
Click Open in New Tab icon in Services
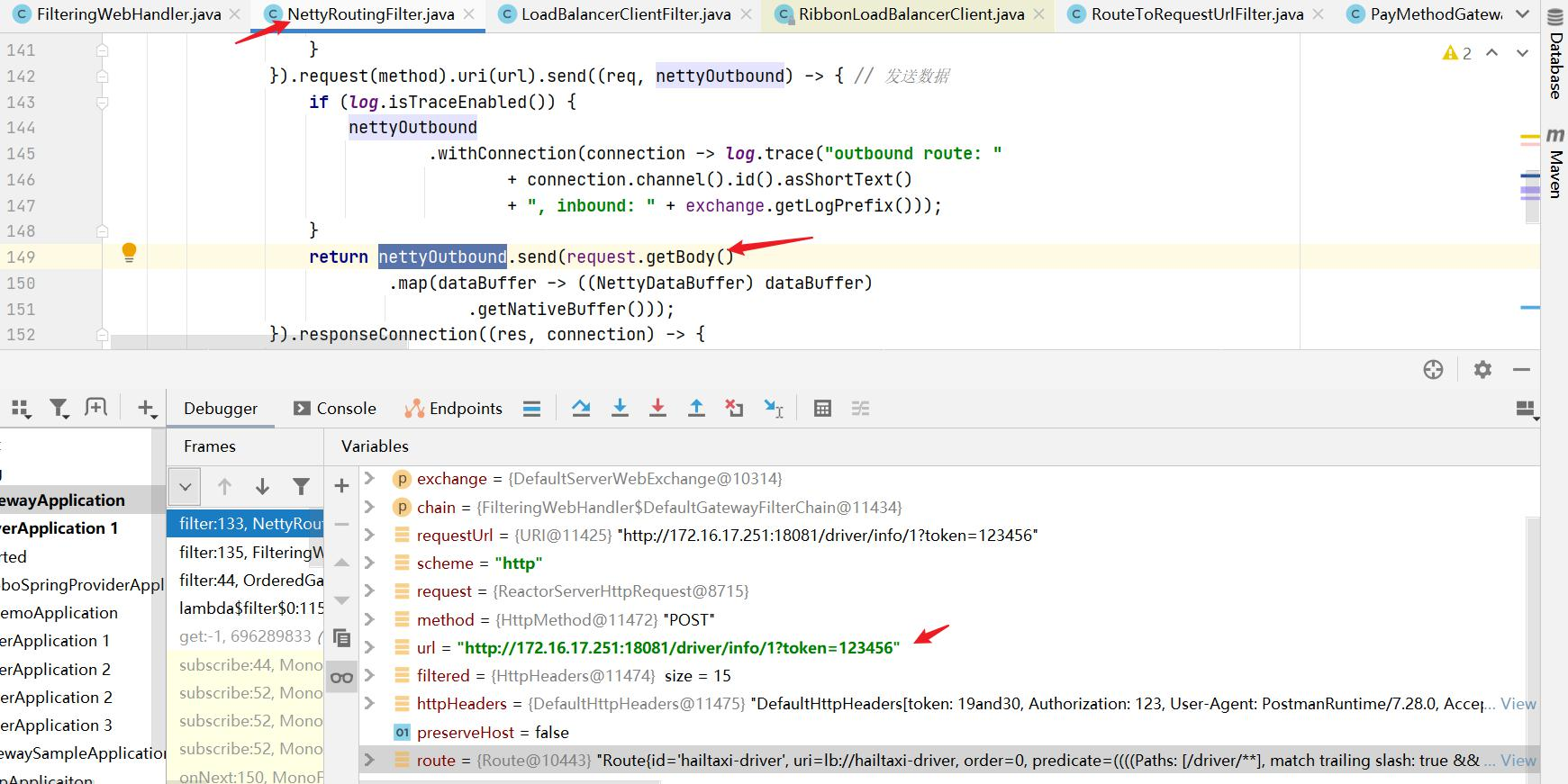tap(95, 408)
